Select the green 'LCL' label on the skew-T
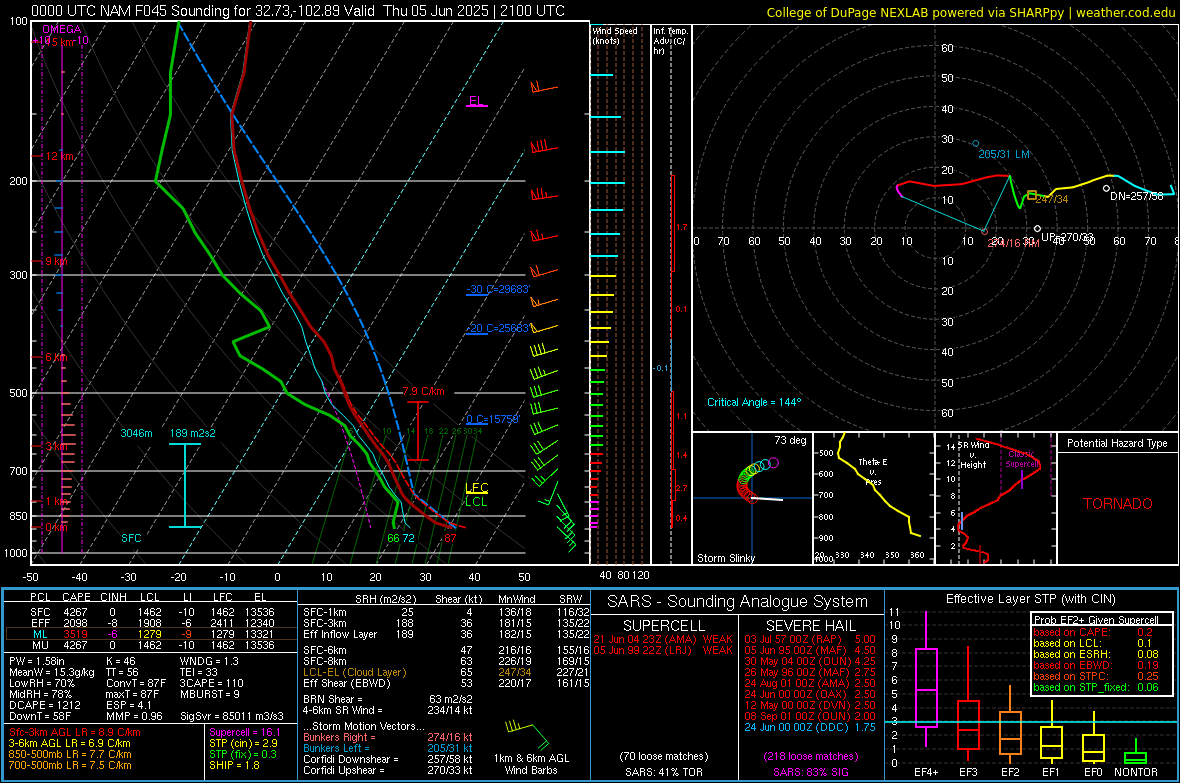 click(476, 501)
